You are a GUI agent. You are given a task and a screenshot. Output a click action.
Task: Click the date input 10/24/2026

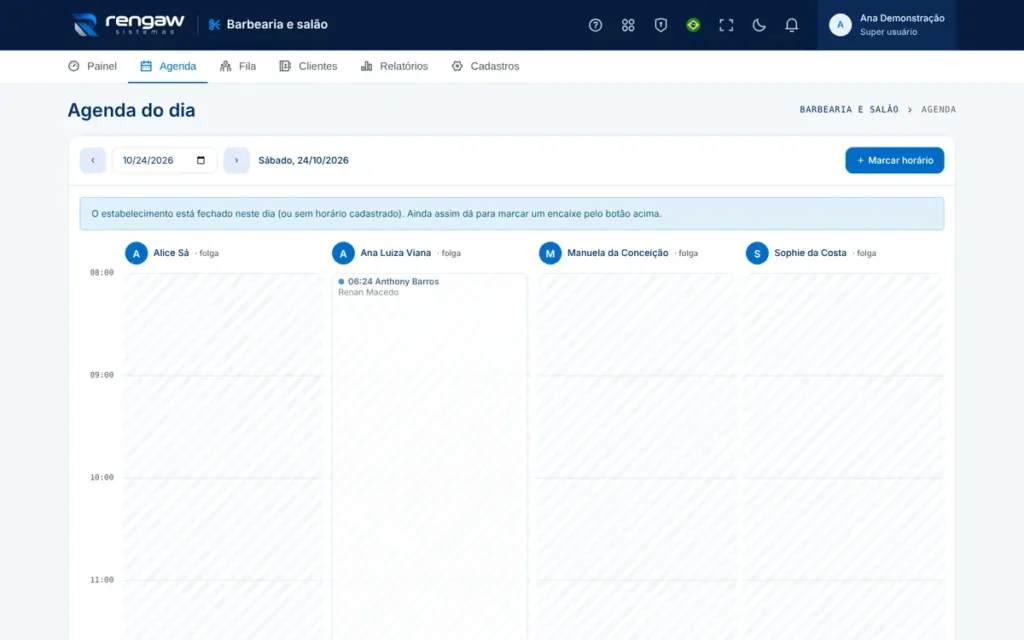click(165, 160)
